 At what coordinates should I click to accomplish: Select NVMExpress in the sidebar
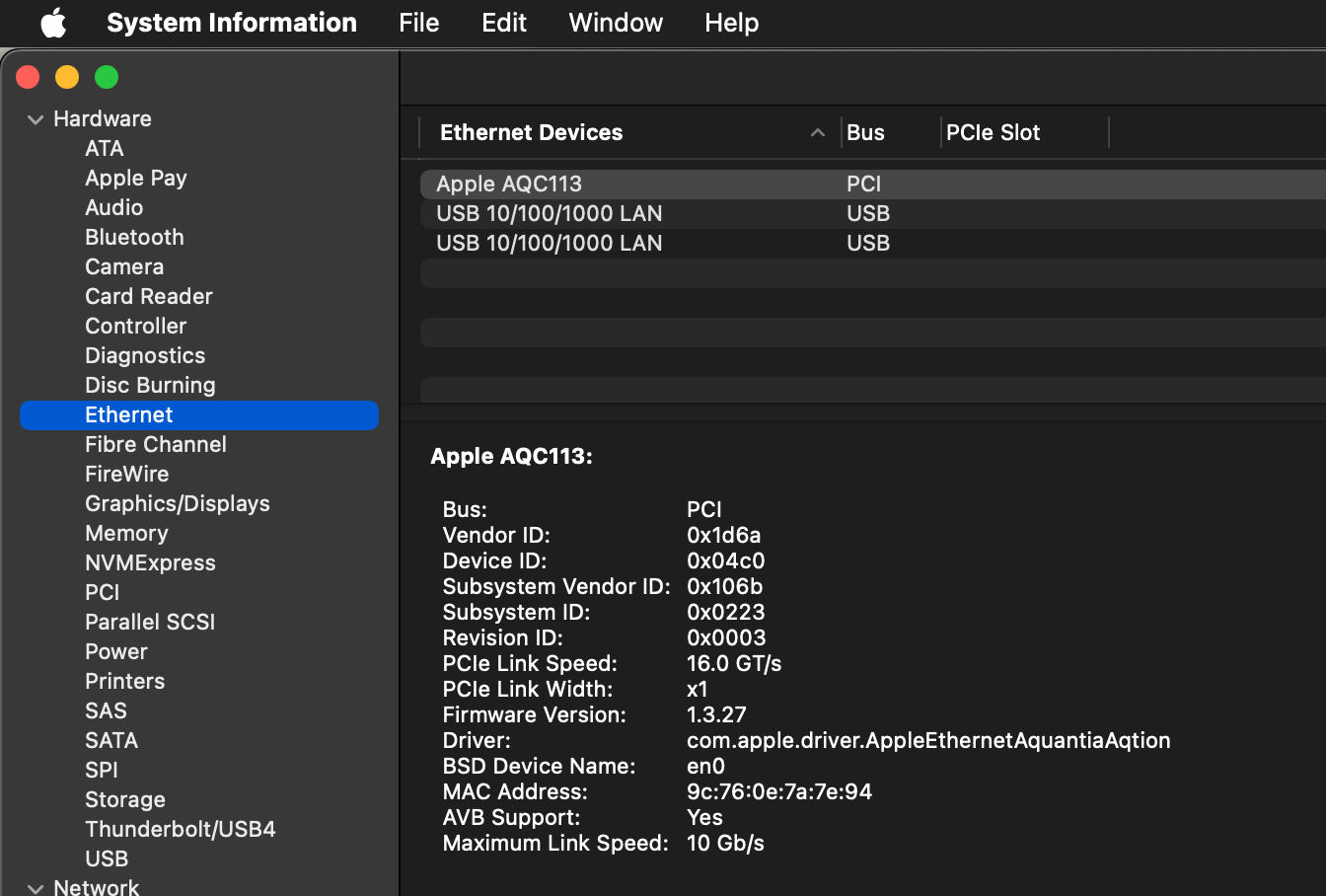pyautogui.click(x=150, y=562)
